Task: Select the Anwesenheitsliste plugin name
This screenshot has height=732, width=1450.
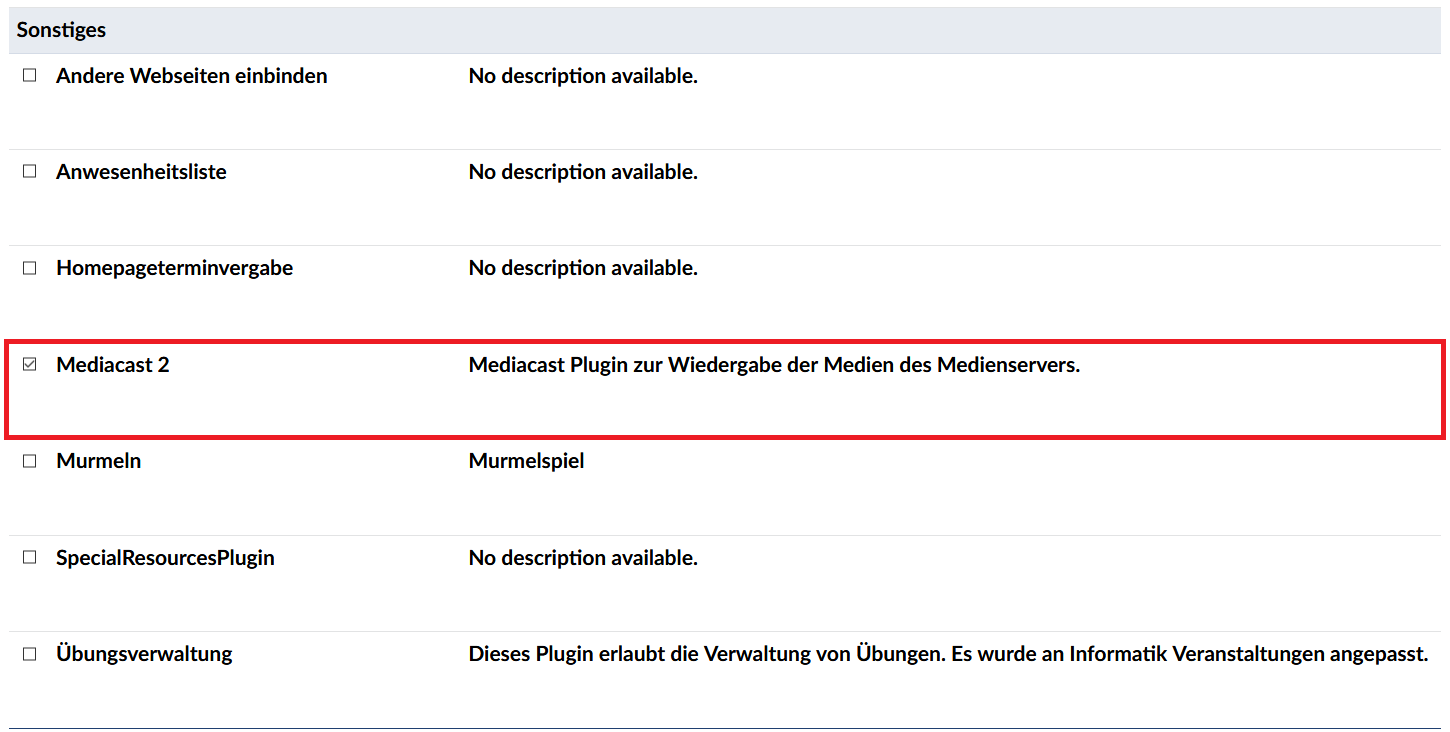Action: 141,172
